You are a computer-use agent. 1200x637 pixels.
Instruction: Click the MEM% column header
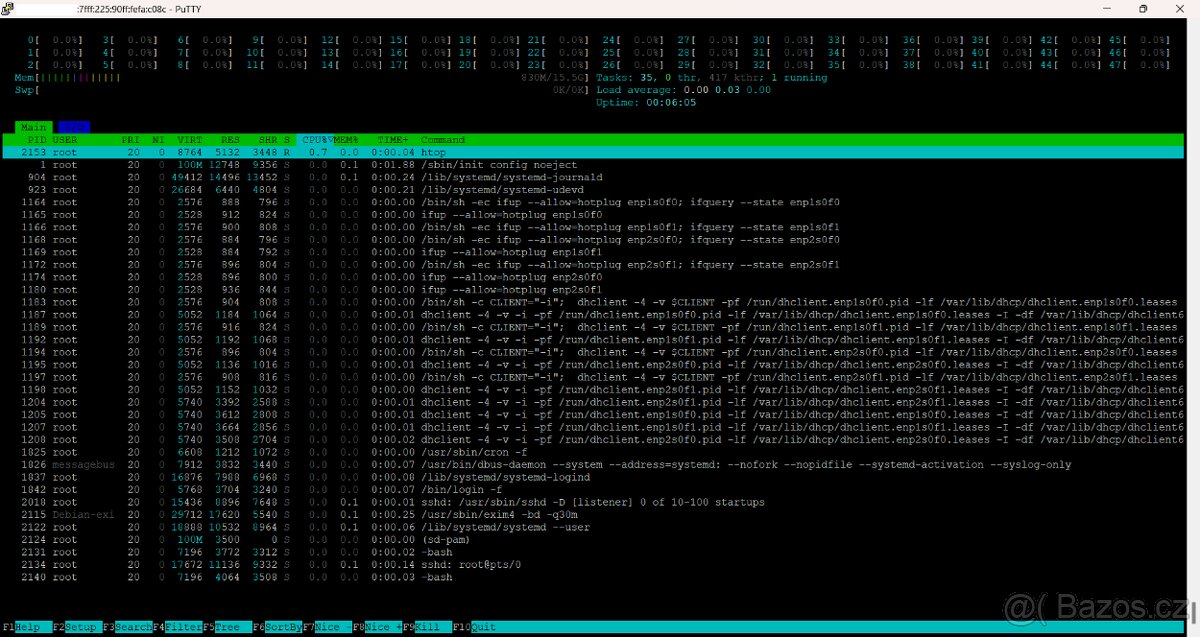tap(346, 140)
